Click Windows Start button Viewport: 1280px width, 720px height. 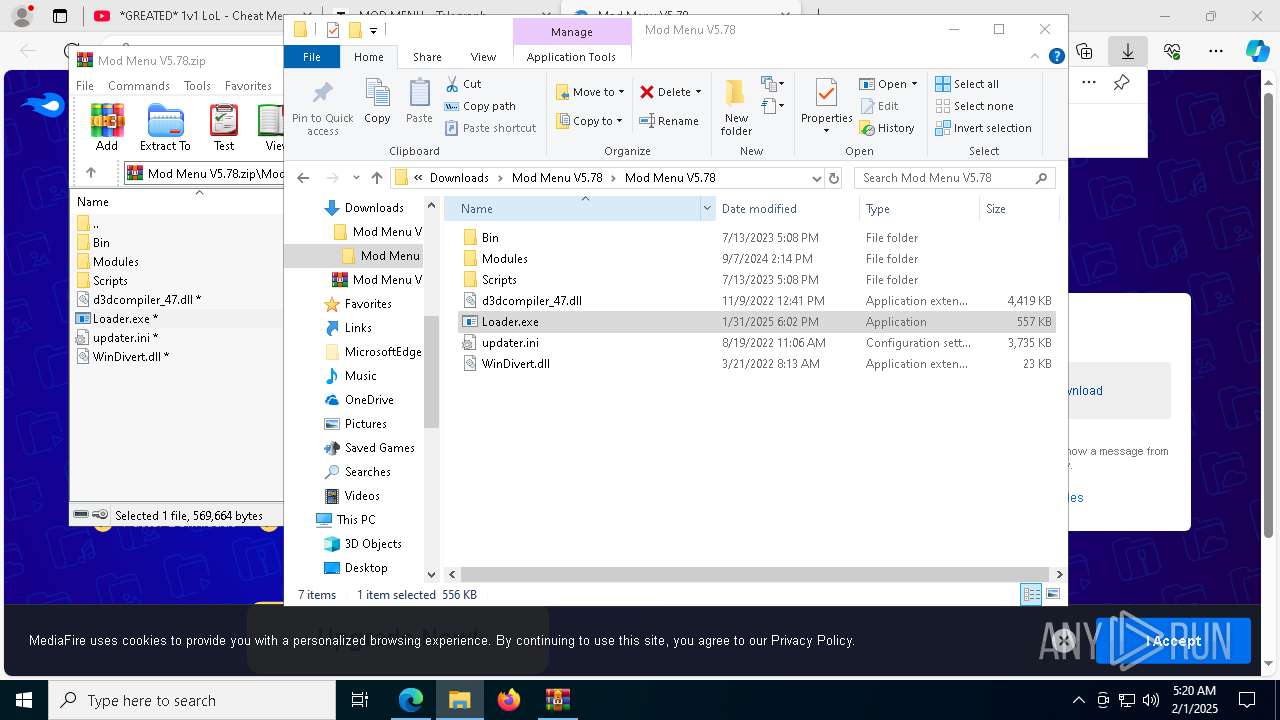(x=23, y=700)
